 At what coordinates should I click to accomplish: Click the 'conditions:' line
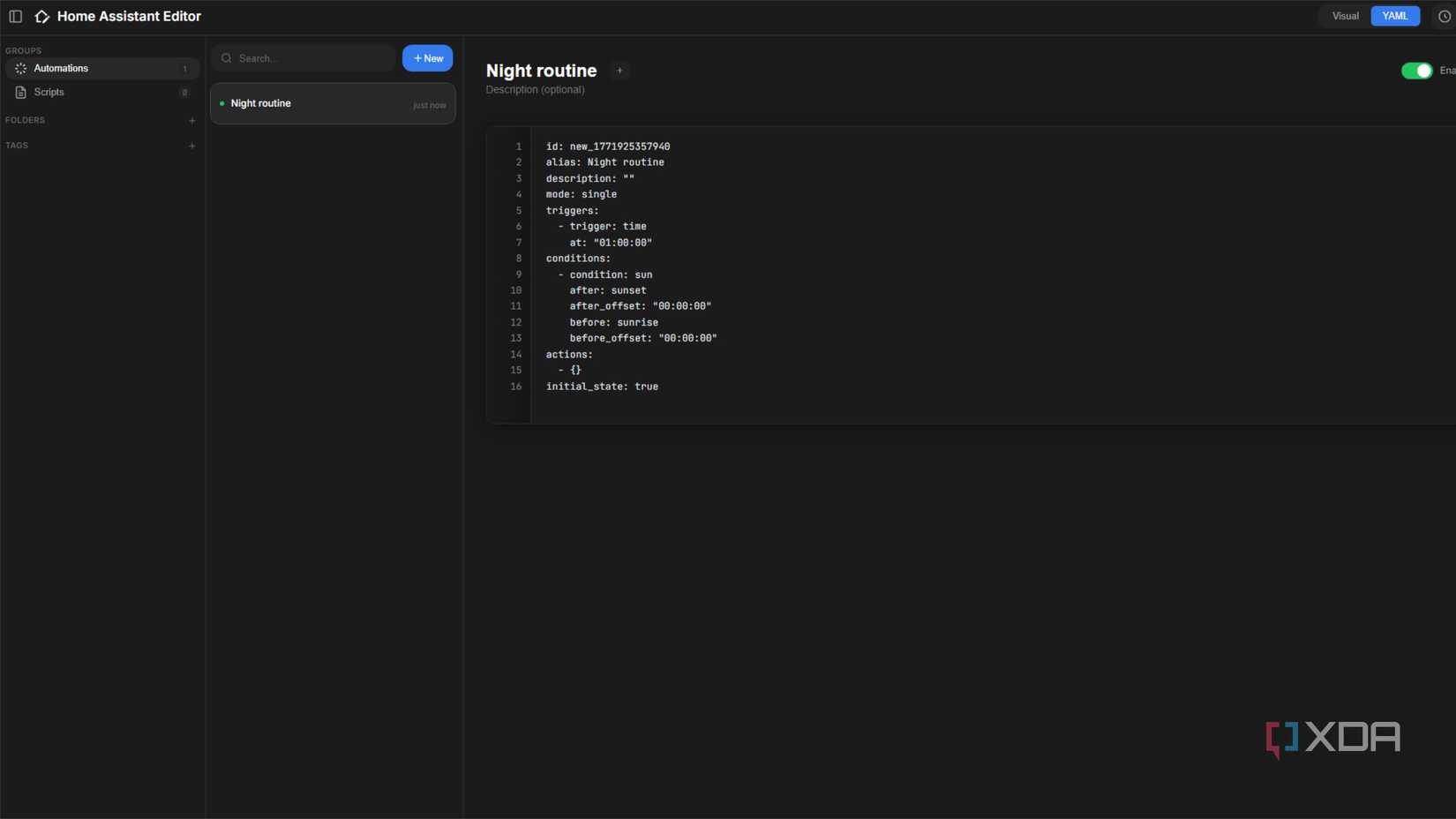(x=578, y=259)
